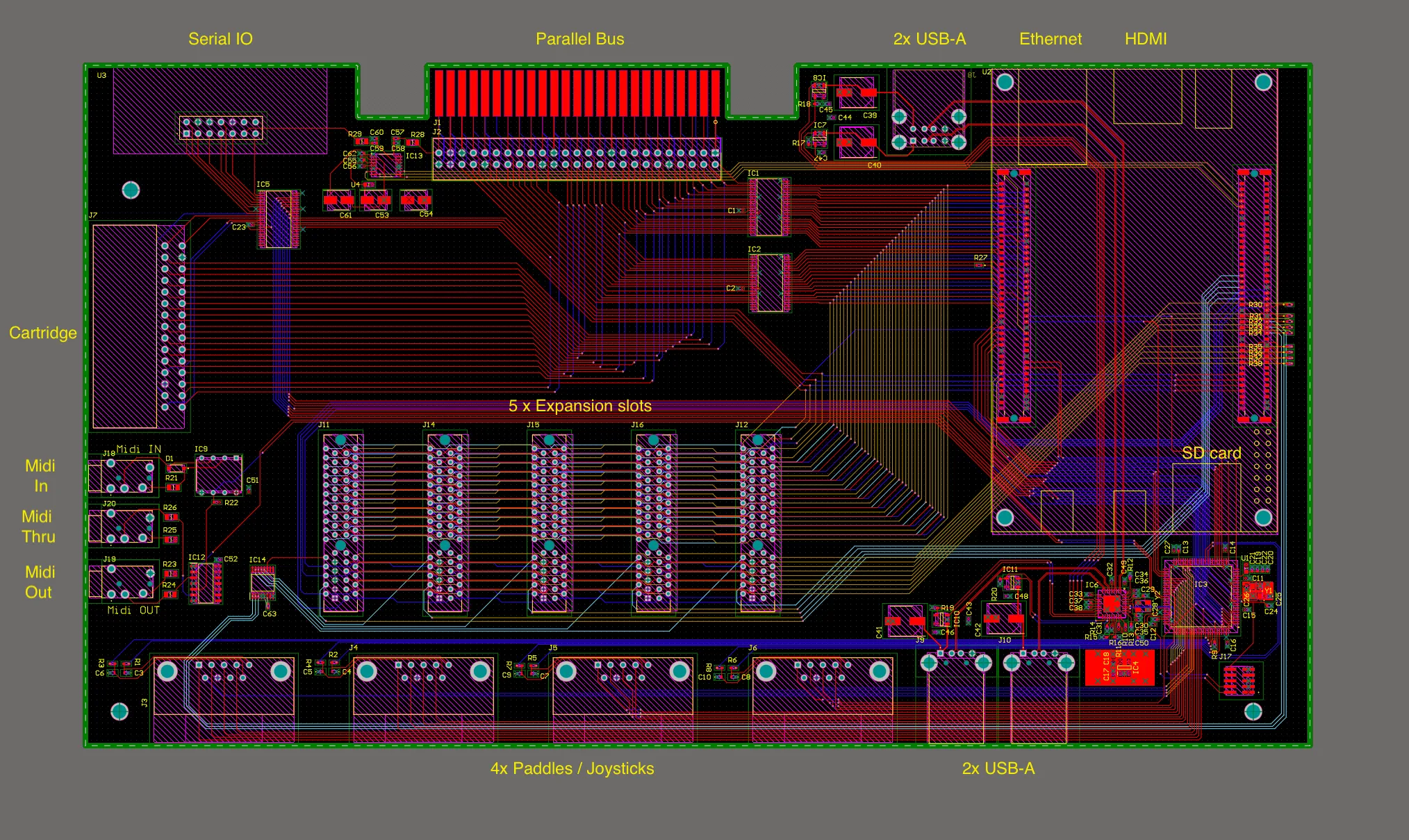
Task: Select the J17 designator text
Action: (x=1226, y=657)
